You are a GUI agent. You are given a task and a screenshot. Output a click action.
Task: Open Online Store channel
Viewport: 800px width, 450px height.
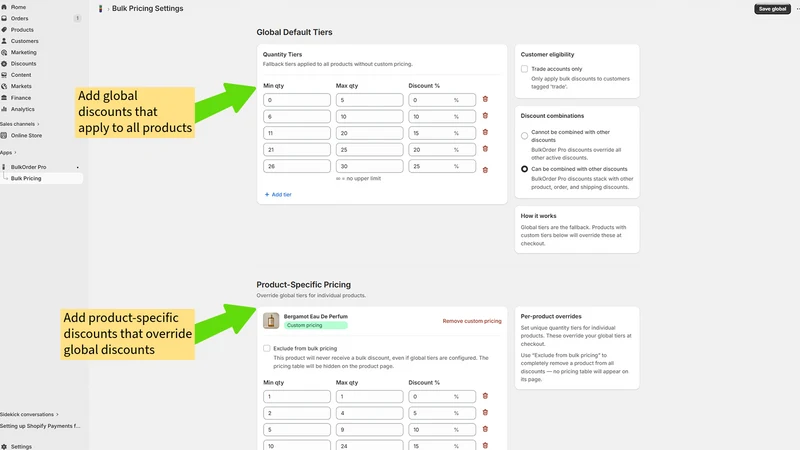27,136
